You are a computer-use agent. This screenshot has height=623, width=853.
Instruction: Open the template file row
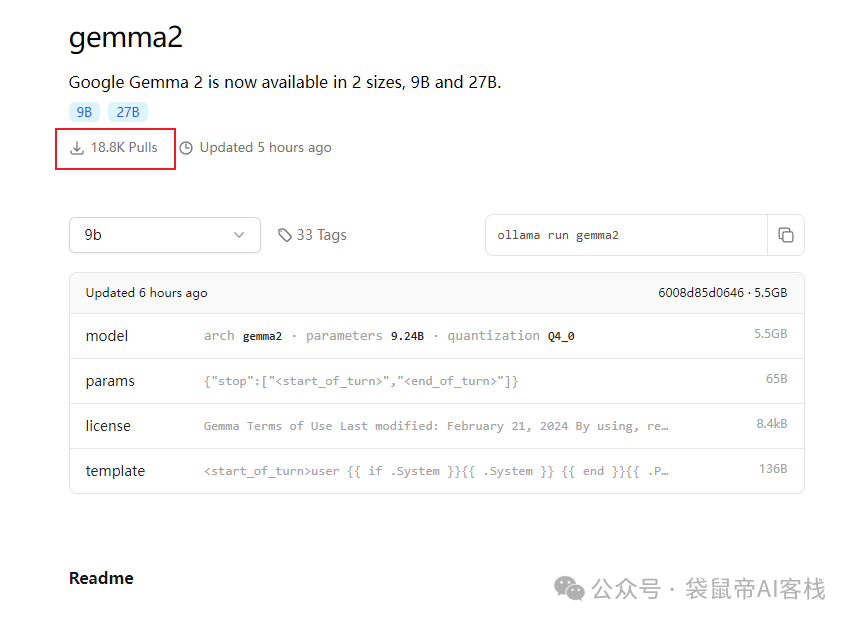coord(436,471)
